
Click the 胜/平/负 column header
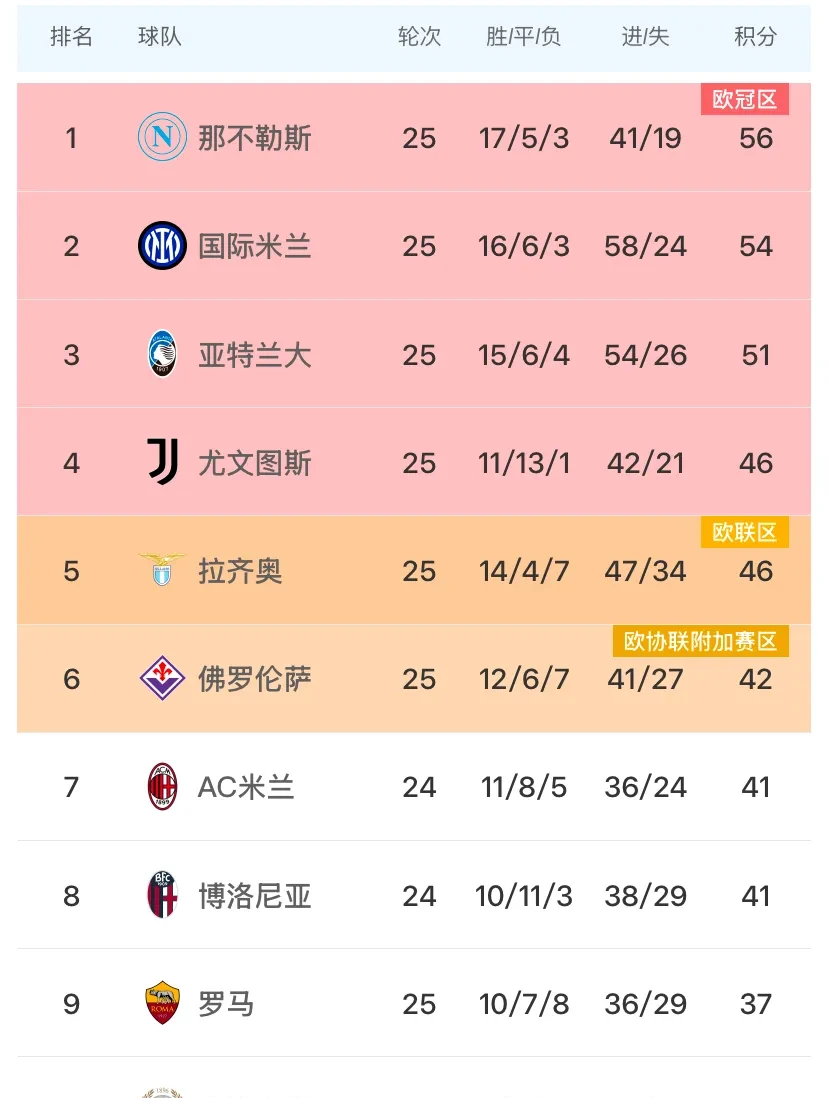tap(524, 36)
